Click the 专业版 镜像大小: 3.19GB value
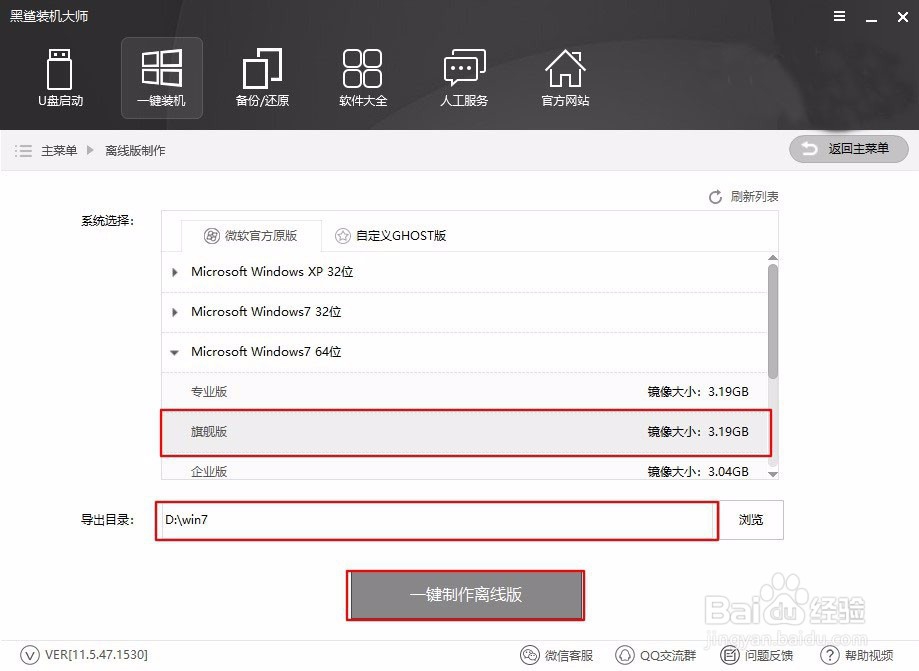Screen dimensions: 919x671 [698, 391]
